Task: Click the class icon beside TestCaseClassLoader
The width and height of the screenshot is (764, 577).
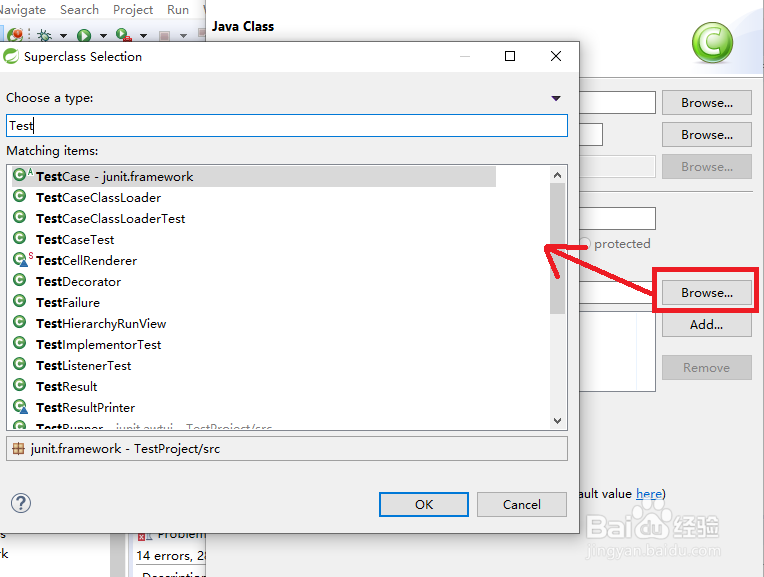Action: 19,196
